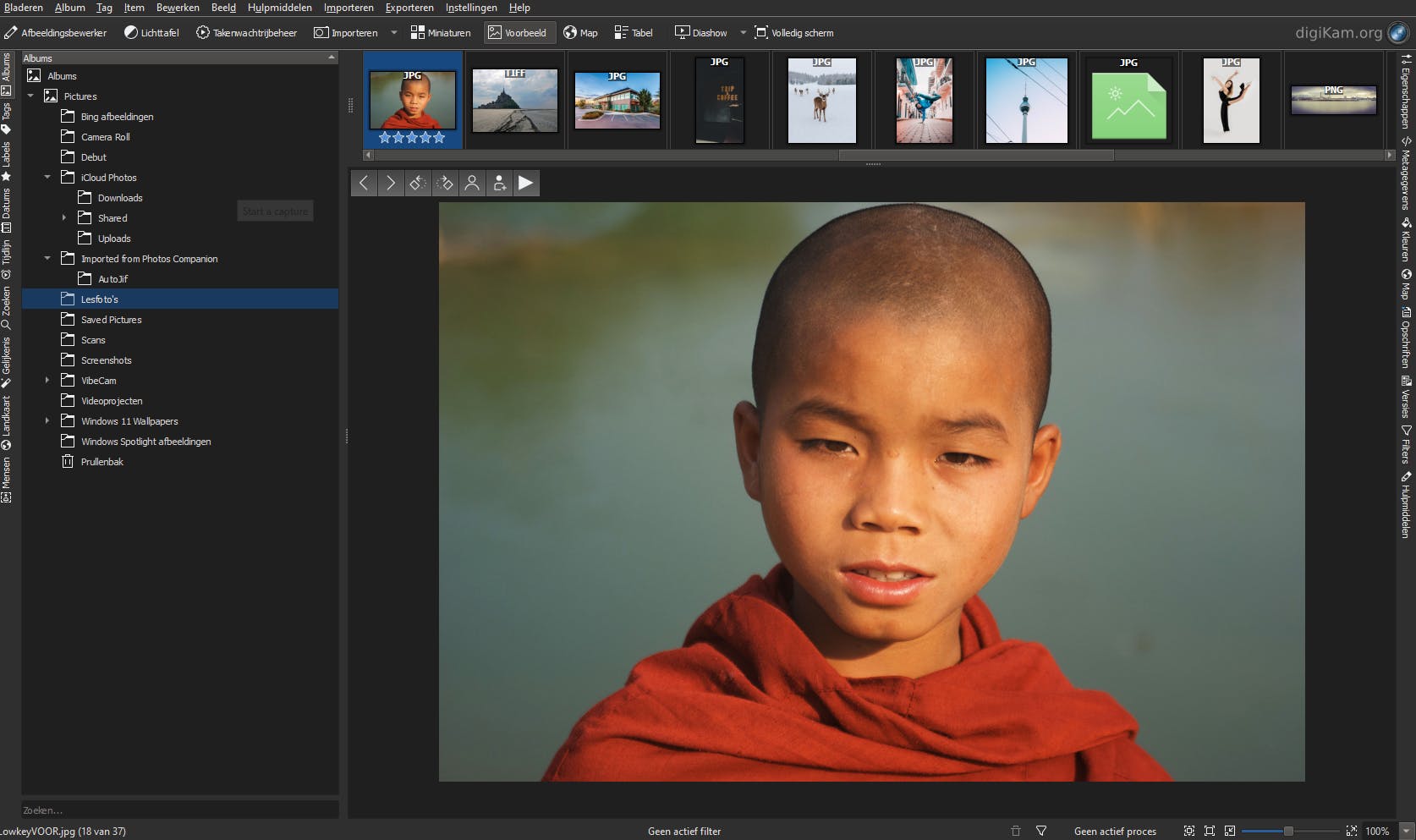1416x840 pixels.
Task: Rotate the image left in preview toolbar
Action: pos(417,183)
